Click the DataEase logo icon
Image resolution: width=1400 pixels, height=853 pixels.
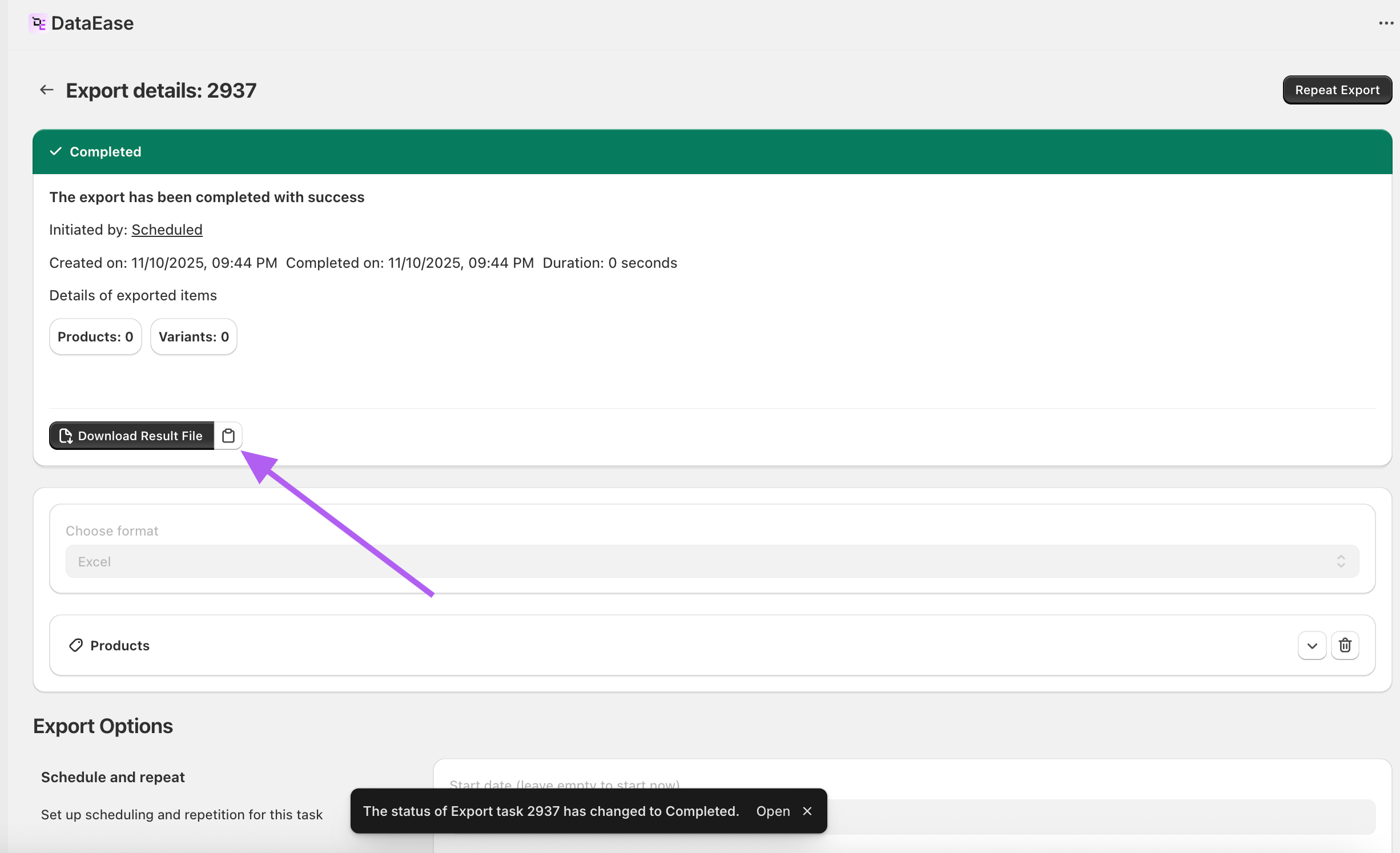38,23
